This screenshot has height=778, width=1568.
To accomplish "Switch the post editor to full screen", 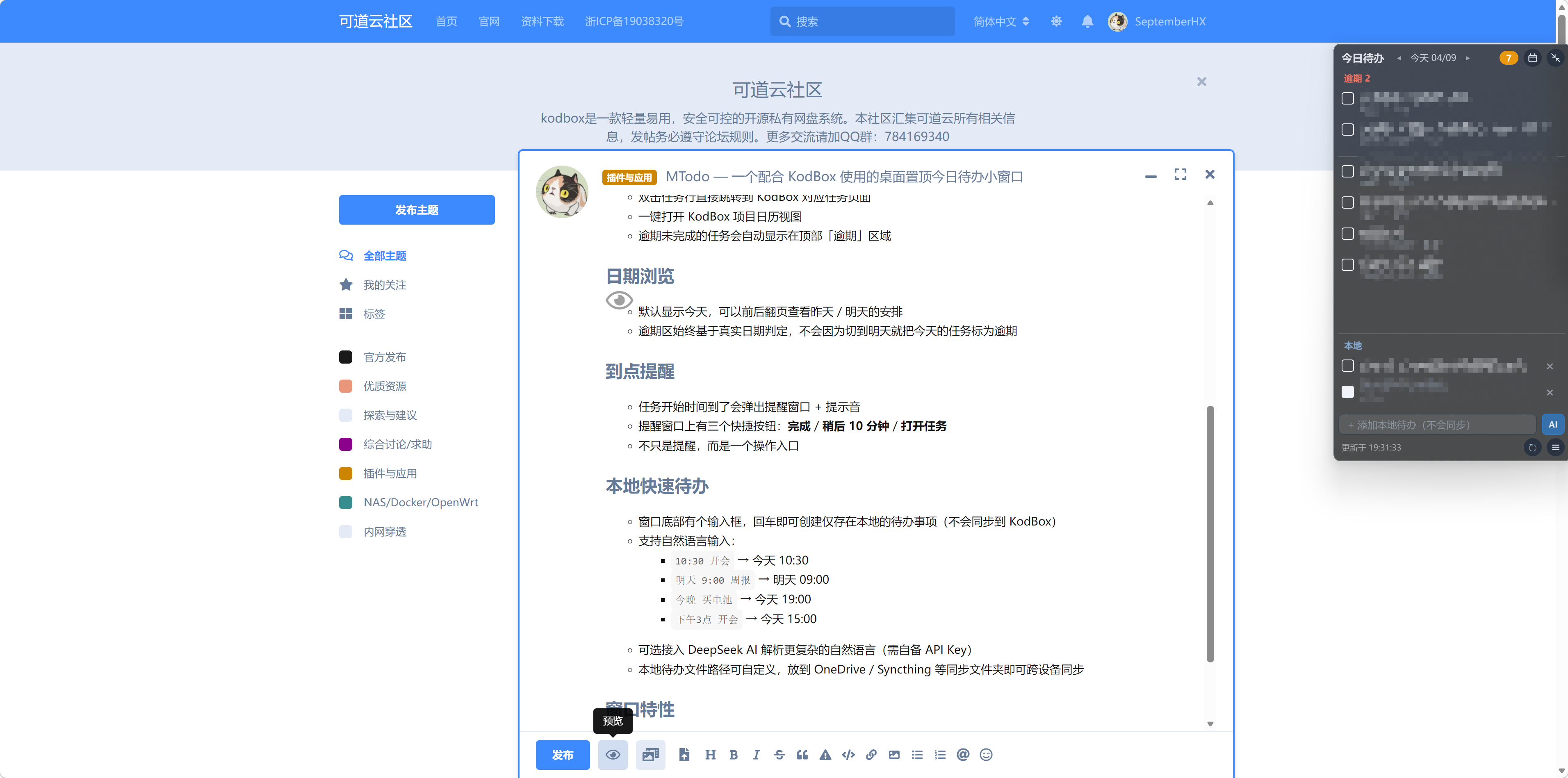I will [1180, 175].
